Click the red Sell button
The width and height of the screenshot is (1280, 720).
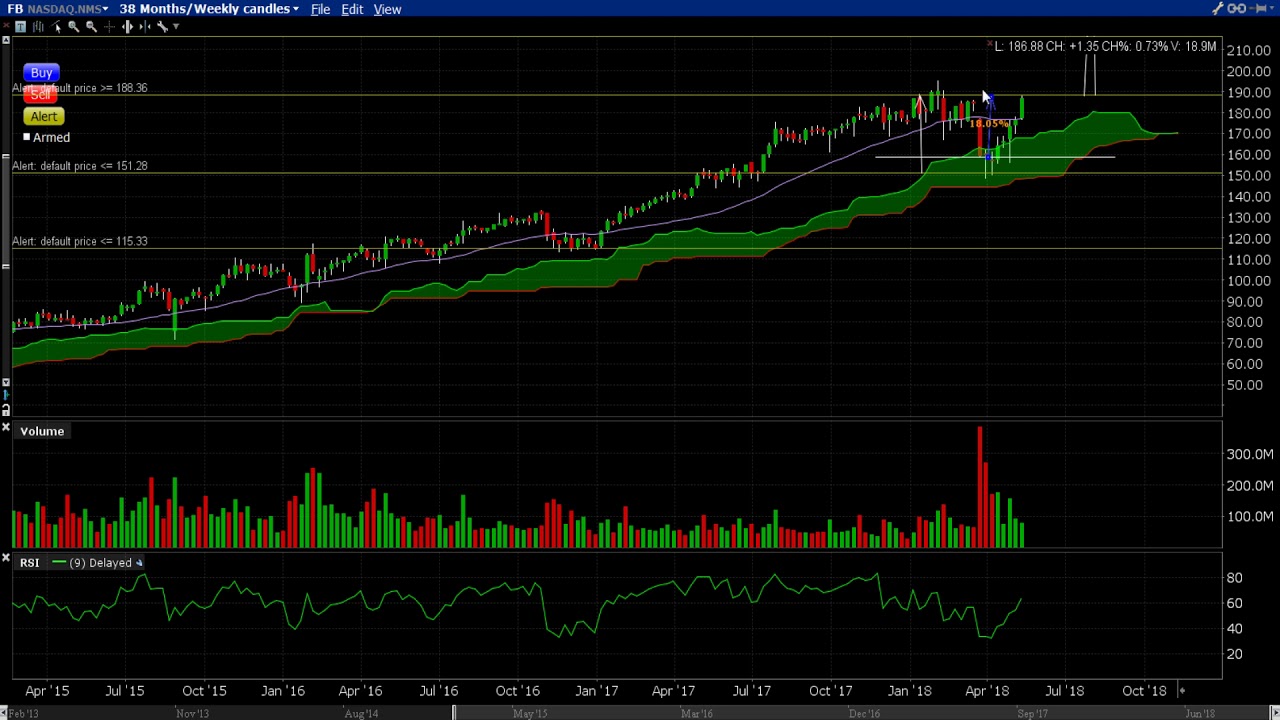41,95
